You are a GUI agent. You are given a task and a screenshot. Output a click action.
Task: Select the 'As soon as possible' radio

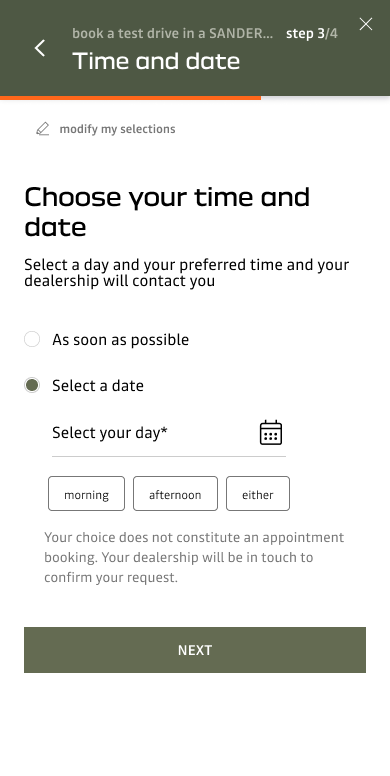32,340
